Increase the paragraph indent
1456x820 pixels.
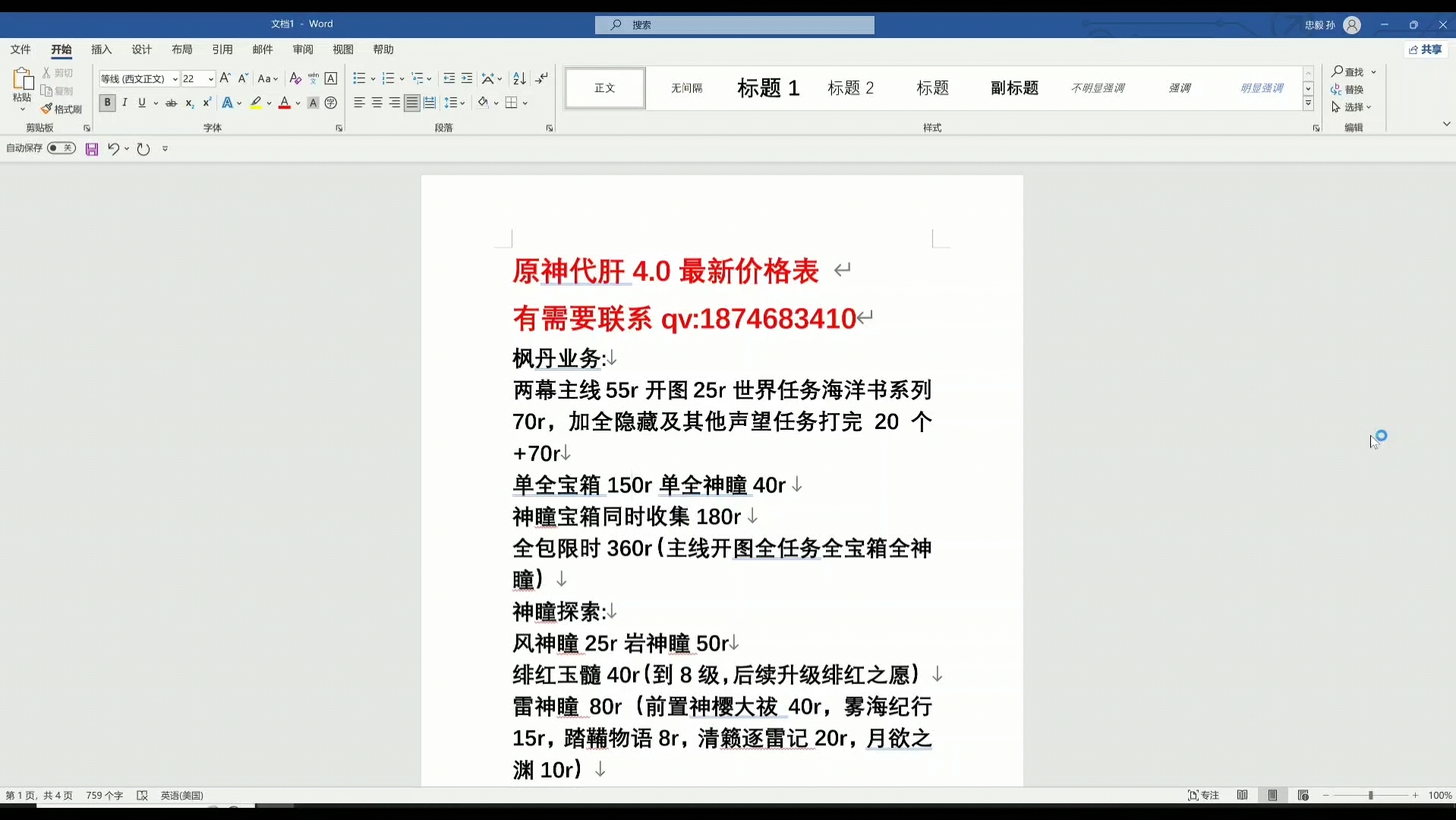point(467,78)
